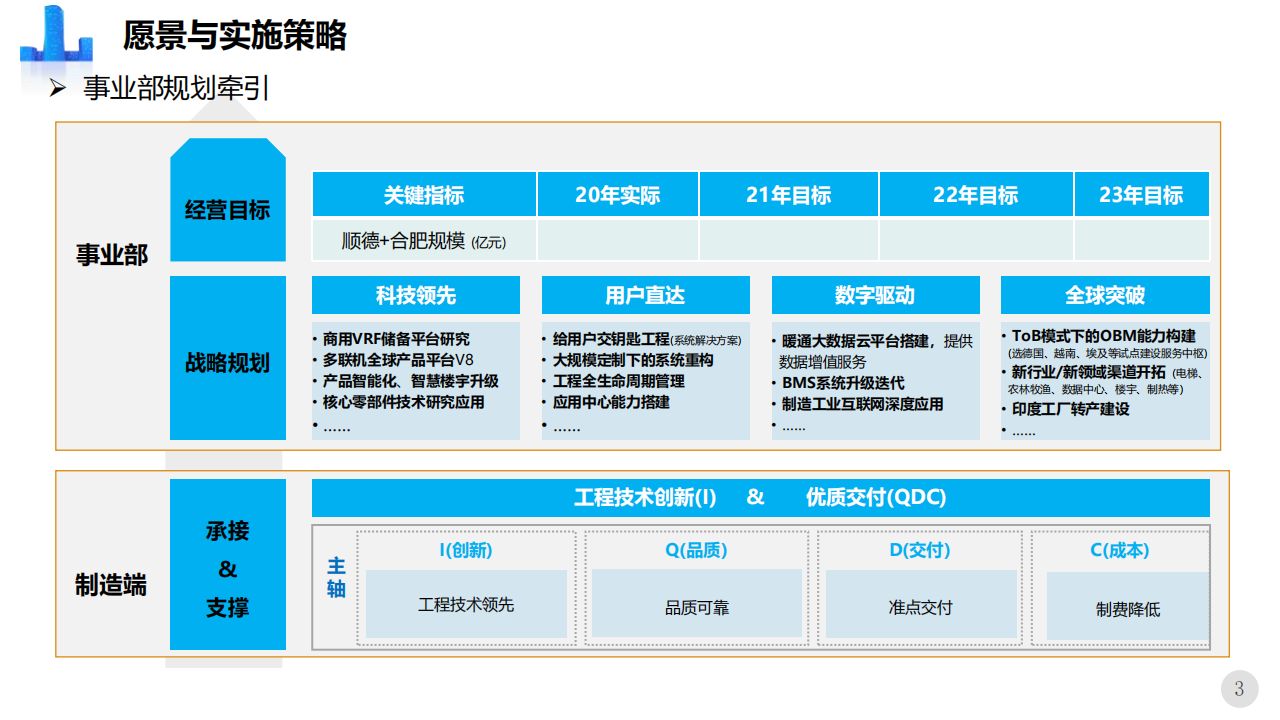Screen dimensions: 1280x720
Task: Select the bullet 商用VRF储备平台研究
Action: (x=395, y=339)
